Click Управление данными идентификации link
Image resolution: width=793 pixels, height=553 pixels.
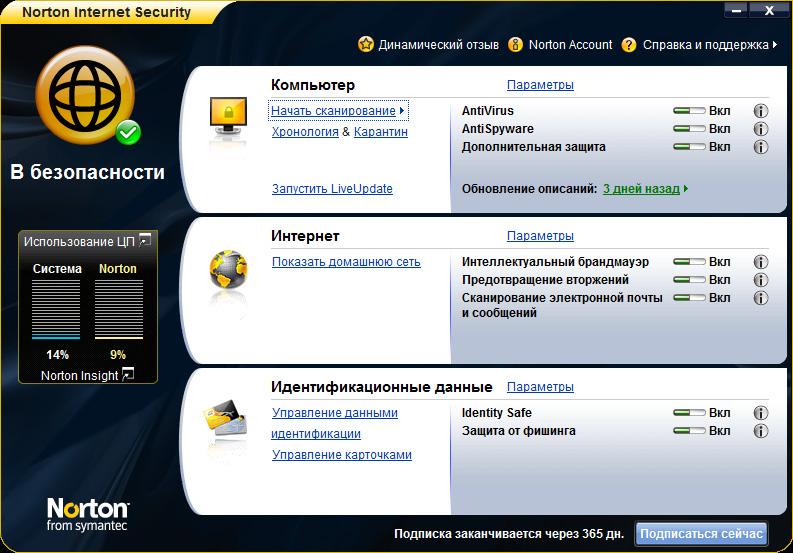[x=335, y=423]
